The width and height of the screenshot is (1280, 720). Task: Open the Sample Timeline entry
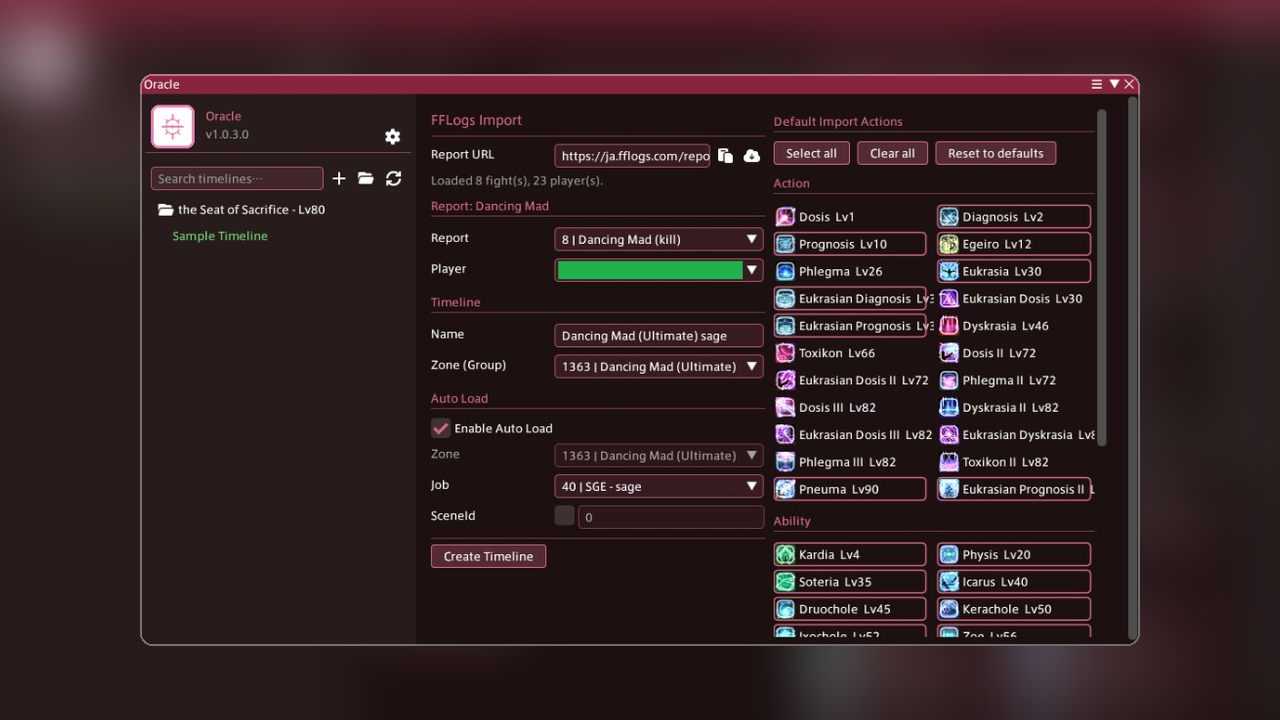[220, 236]
